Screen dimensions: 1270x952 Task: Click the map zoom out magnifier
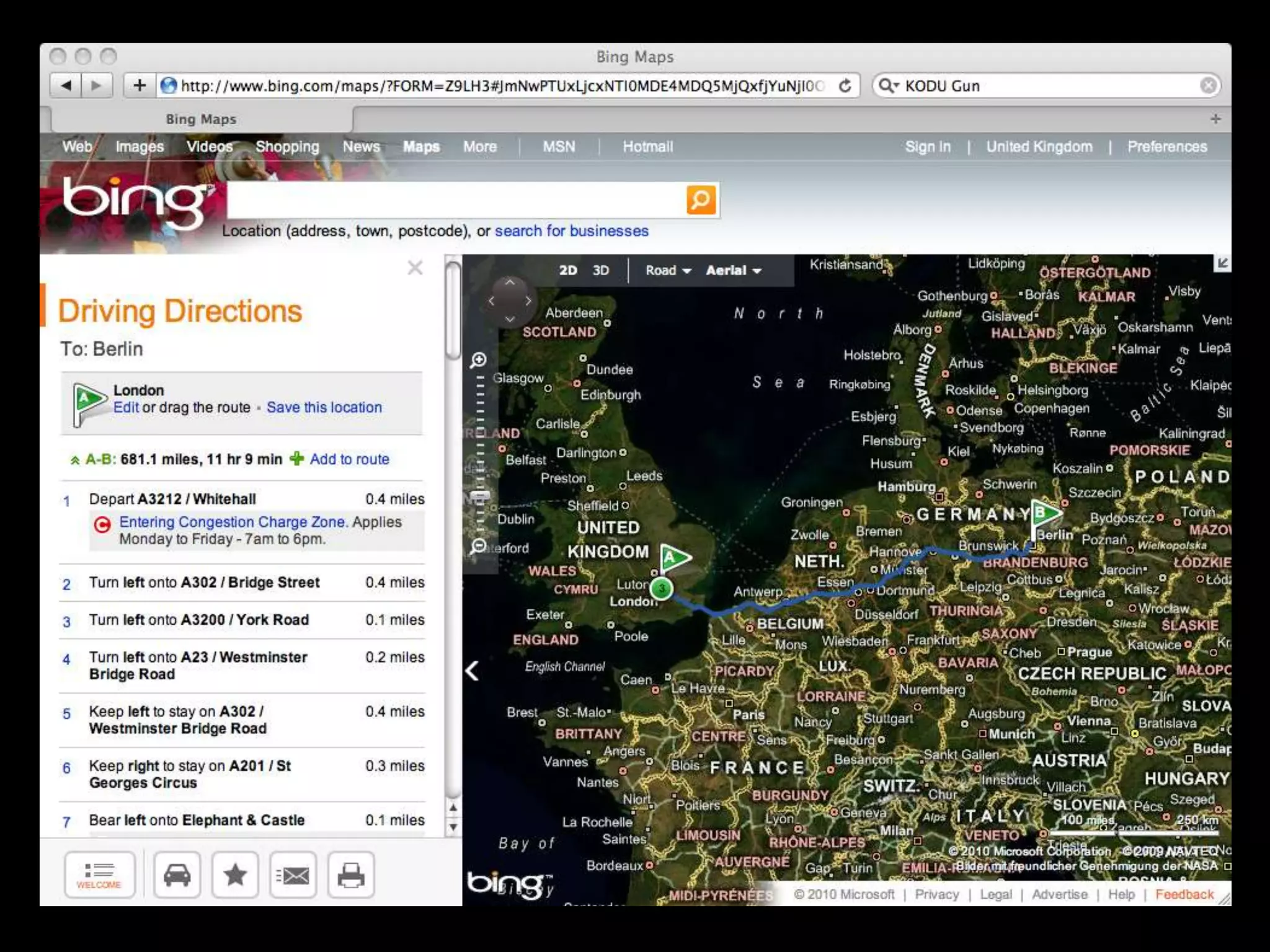[478, 546]
